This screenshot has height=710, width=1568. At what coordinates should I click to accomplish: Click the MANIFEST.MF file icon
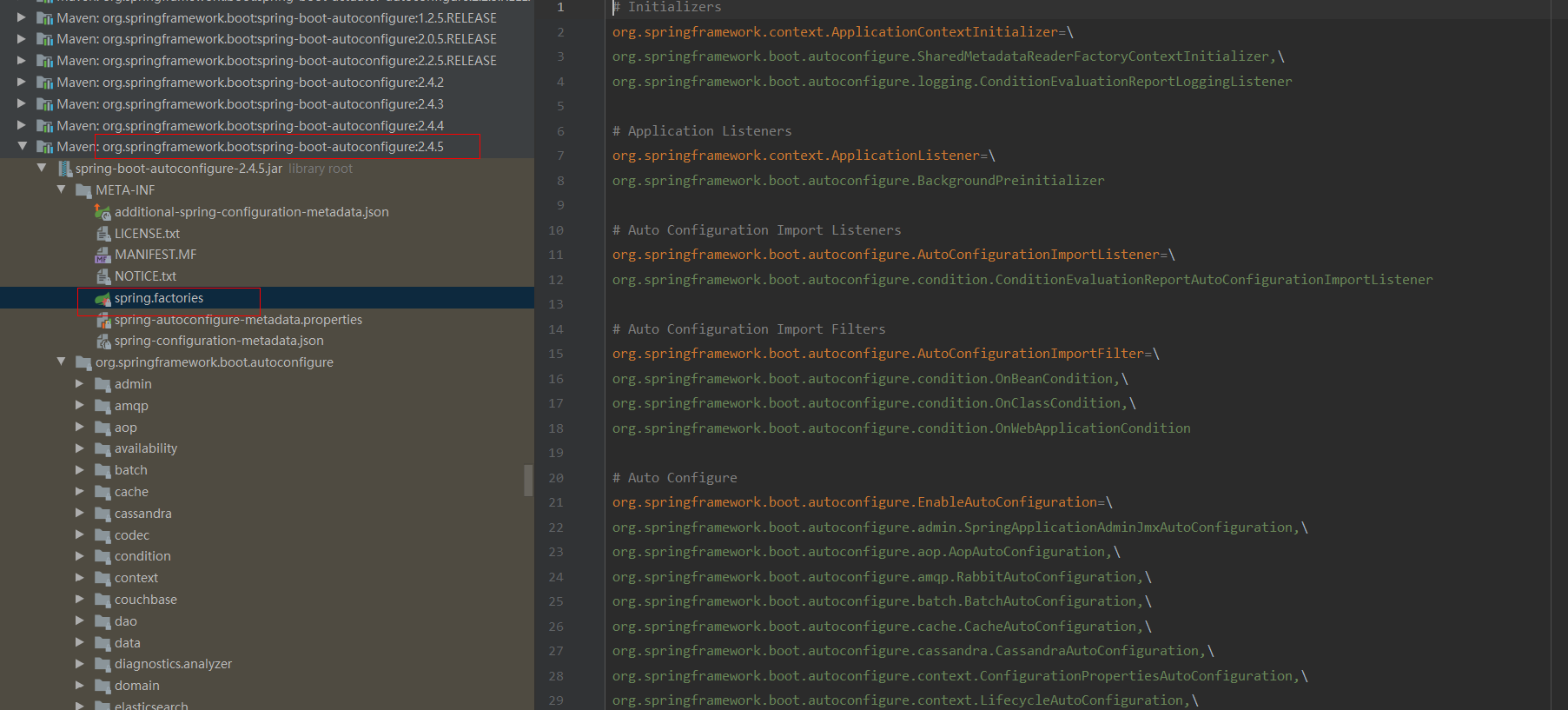point(103,255)
